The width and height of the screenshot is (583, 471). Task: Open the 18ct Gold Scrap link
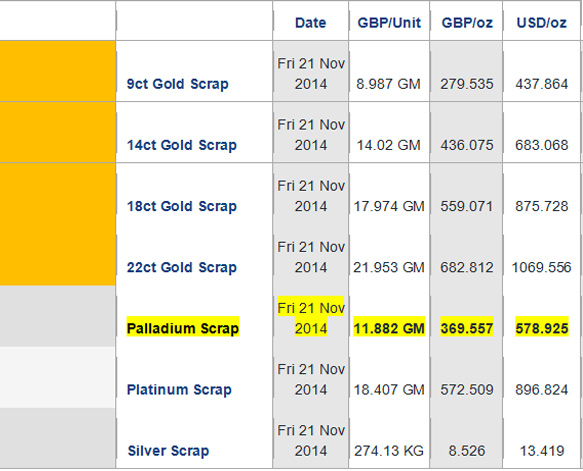pyautogui.click(x=182, y=206)
